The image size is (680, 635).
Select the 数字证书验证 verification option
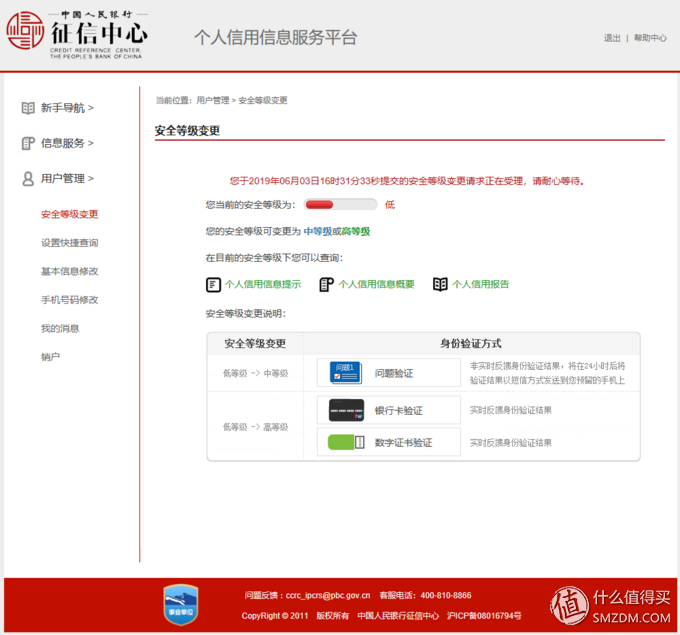(389, 442)
